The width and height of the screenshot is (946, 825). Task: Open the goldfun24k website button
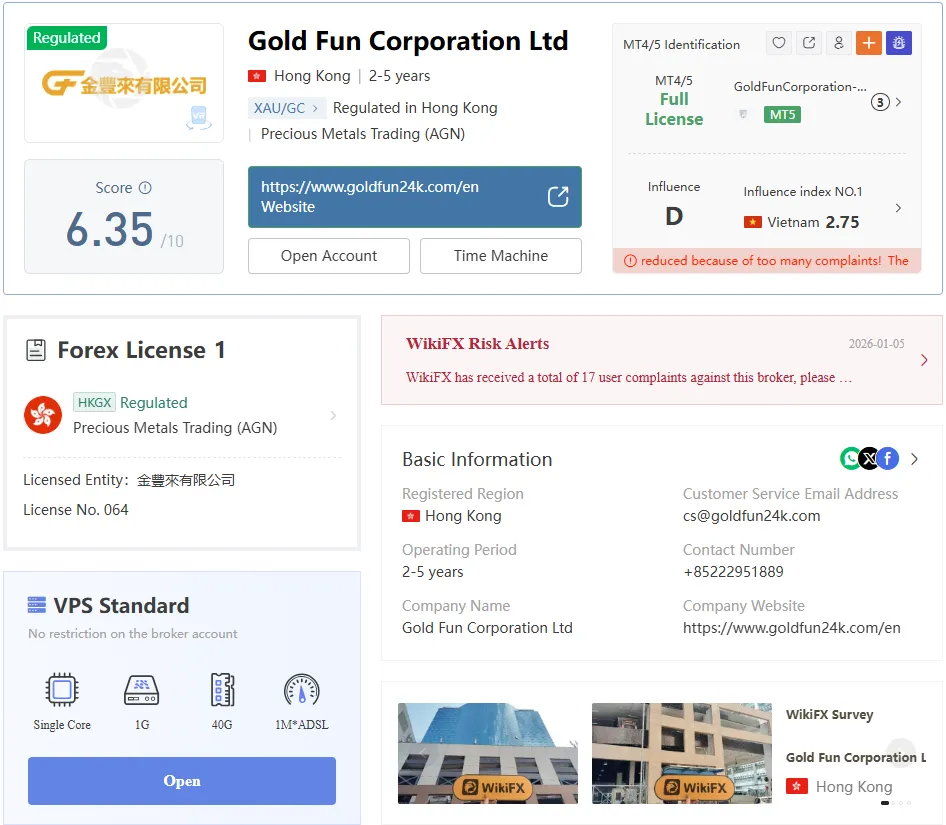[414, 197]
